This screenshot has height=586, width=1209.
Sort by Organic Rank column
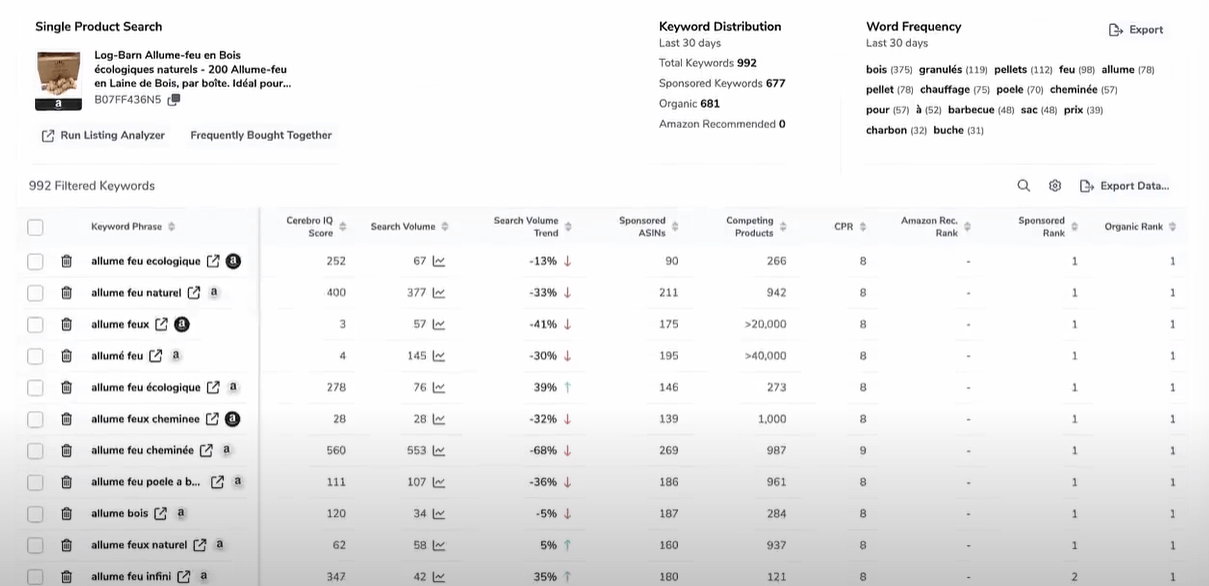1172,227
